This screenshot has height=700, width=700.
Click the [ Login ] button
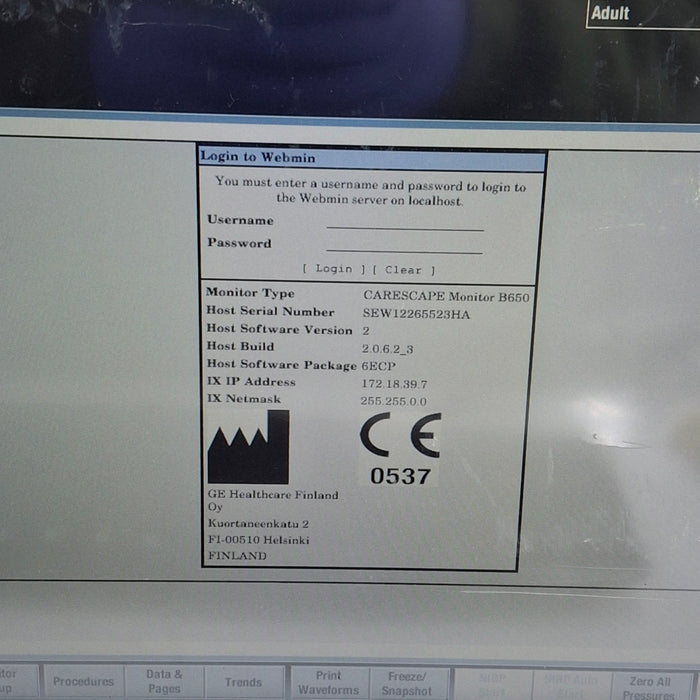334,269
